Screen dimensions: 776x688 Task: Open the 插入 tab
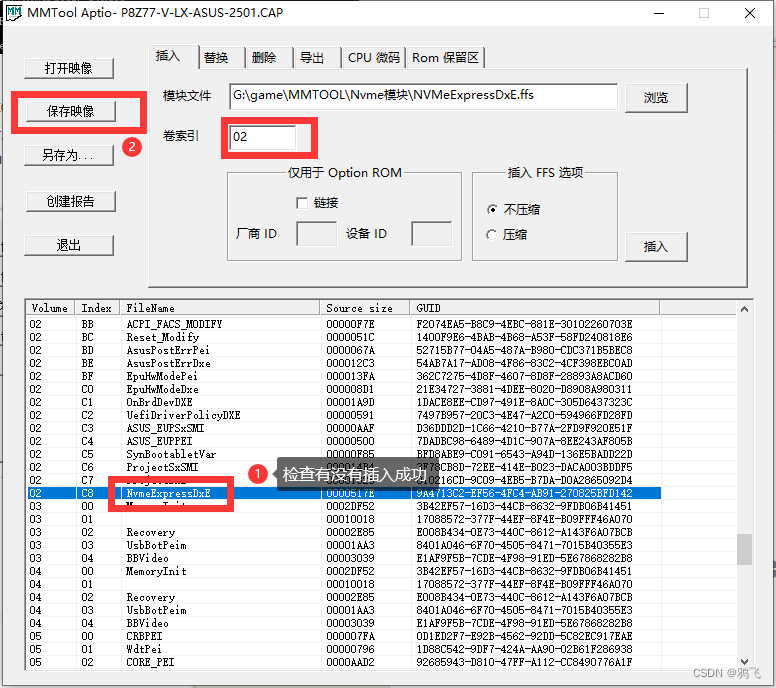click(168, 56)
